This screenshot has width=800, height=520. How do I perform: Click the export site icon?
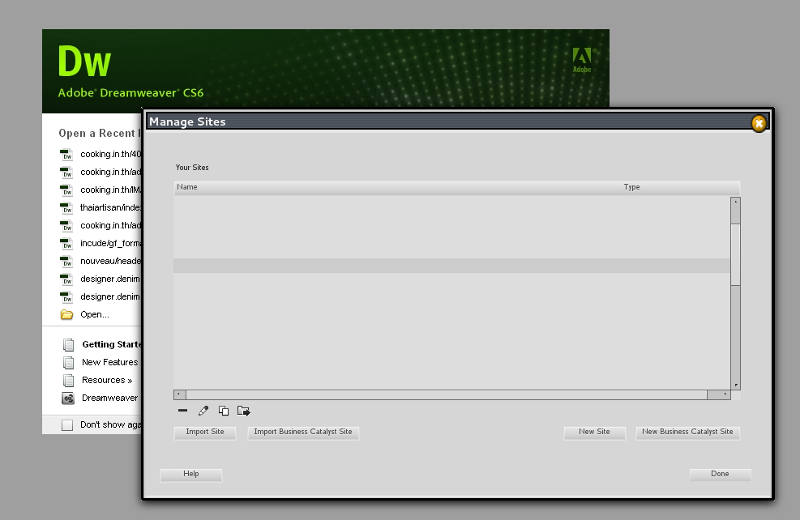click(x=243, y=410)
